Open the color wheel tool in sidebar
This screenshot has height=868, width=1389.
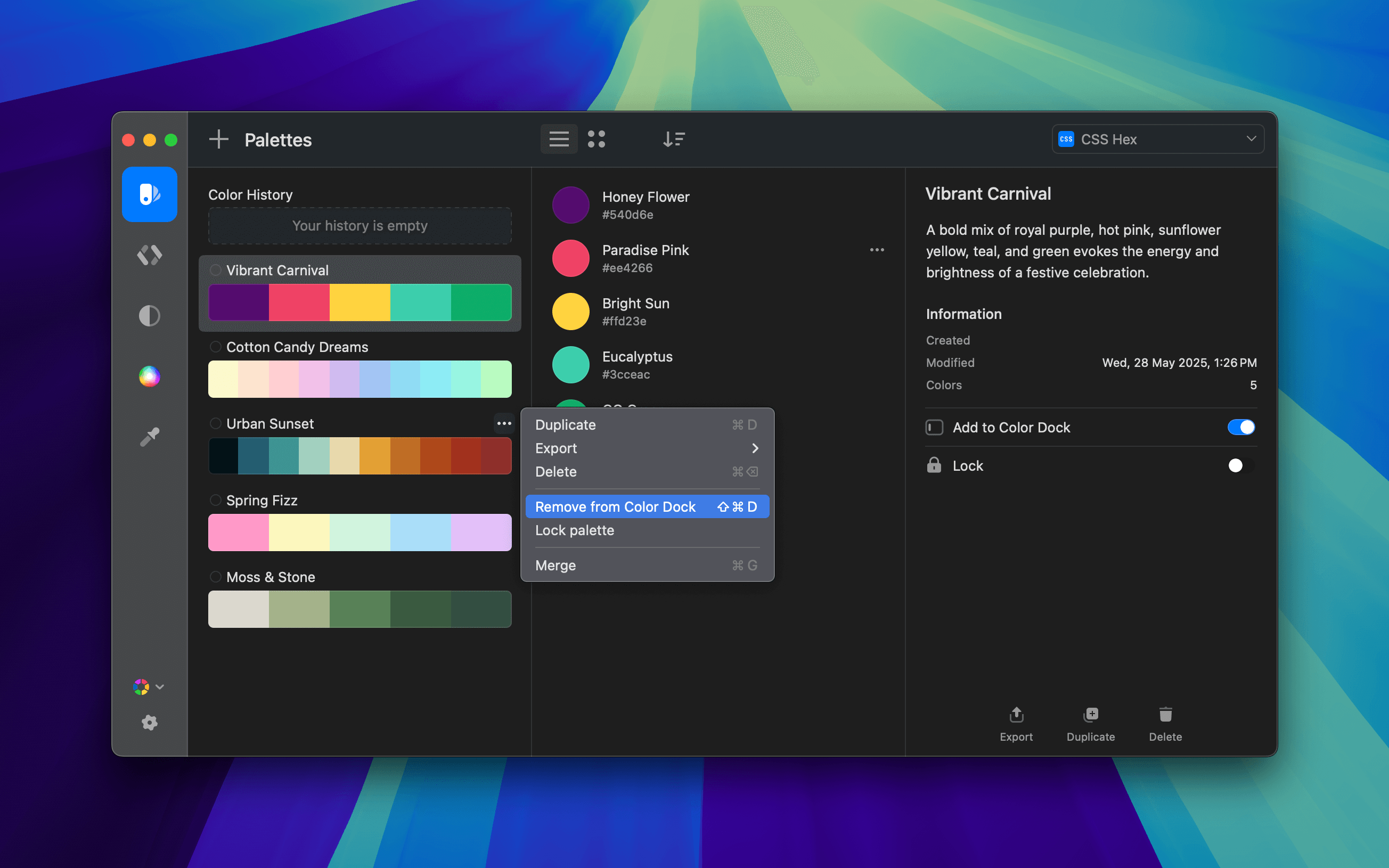pyautogui.click(x=149, y=376)
